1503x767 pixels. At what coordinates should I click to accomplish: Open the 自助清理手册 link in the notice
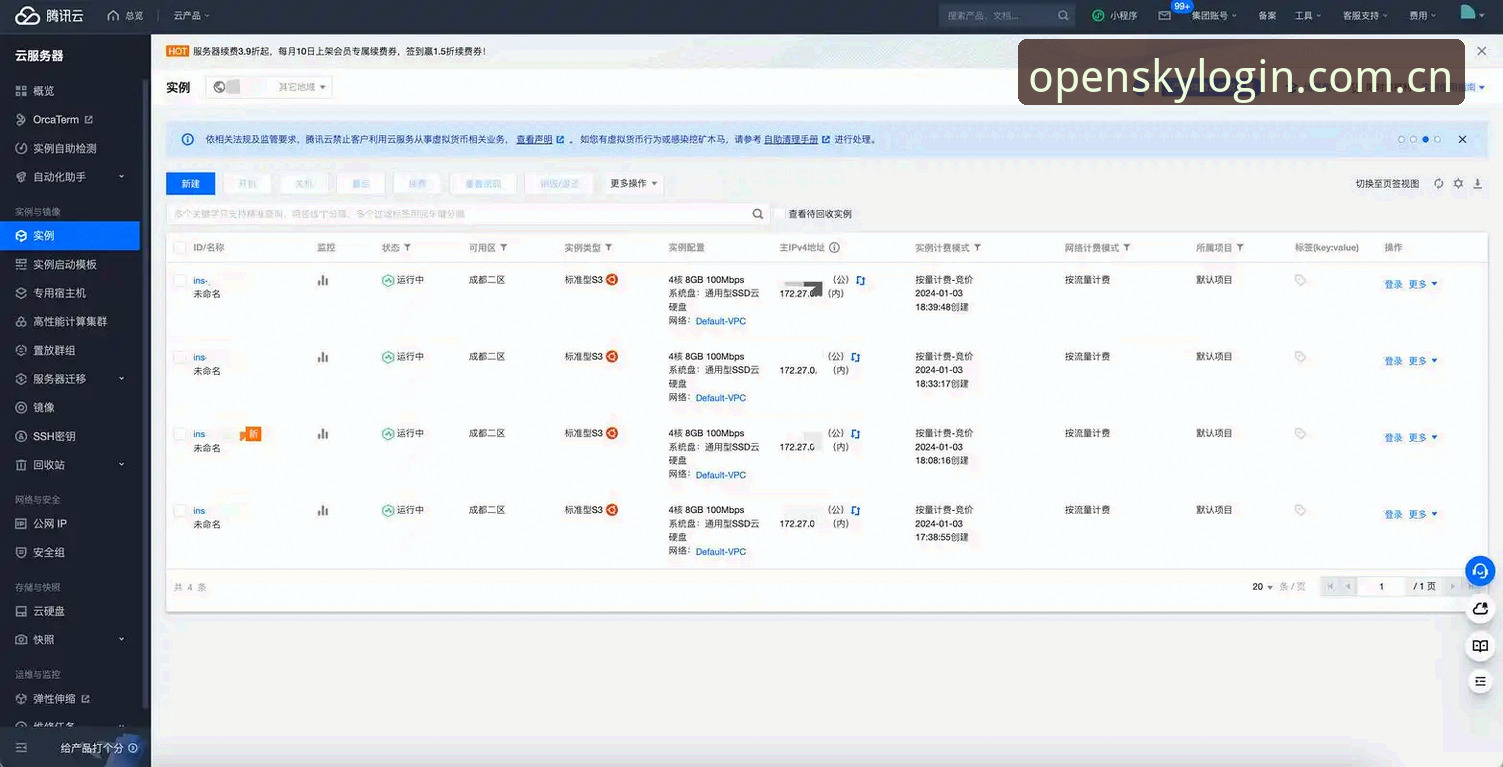click(791, 140)
